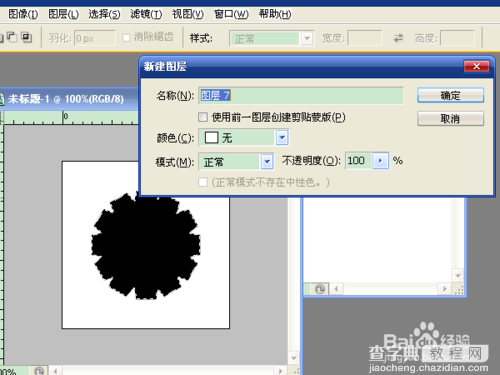Click second window scroll left arrow
Viewport: 500px width, 375px height.
pyautogui.click(x=336, y=289)
